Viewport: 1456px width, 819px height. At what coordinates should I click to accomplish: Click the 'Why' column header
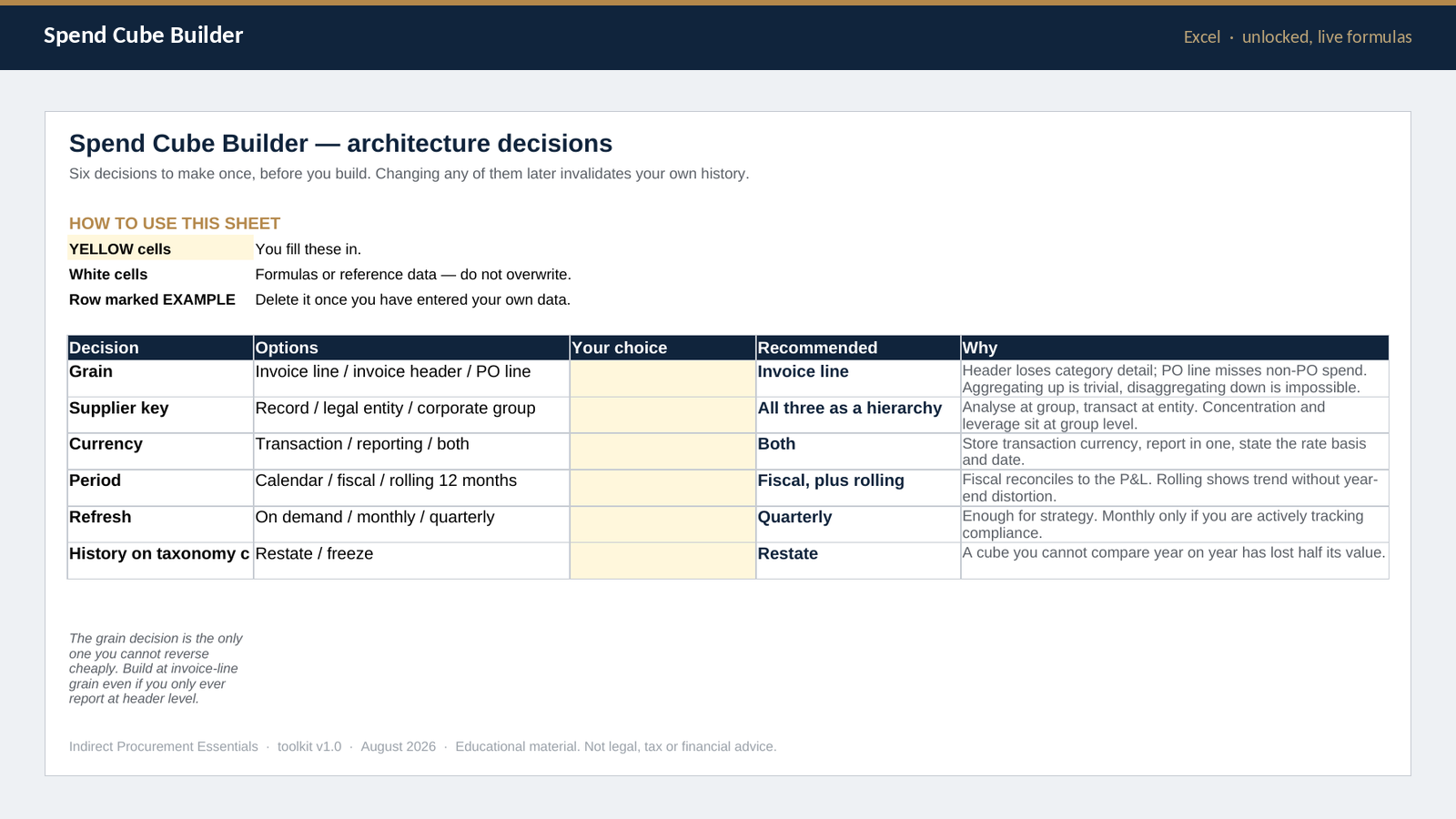coord(1175,348)
